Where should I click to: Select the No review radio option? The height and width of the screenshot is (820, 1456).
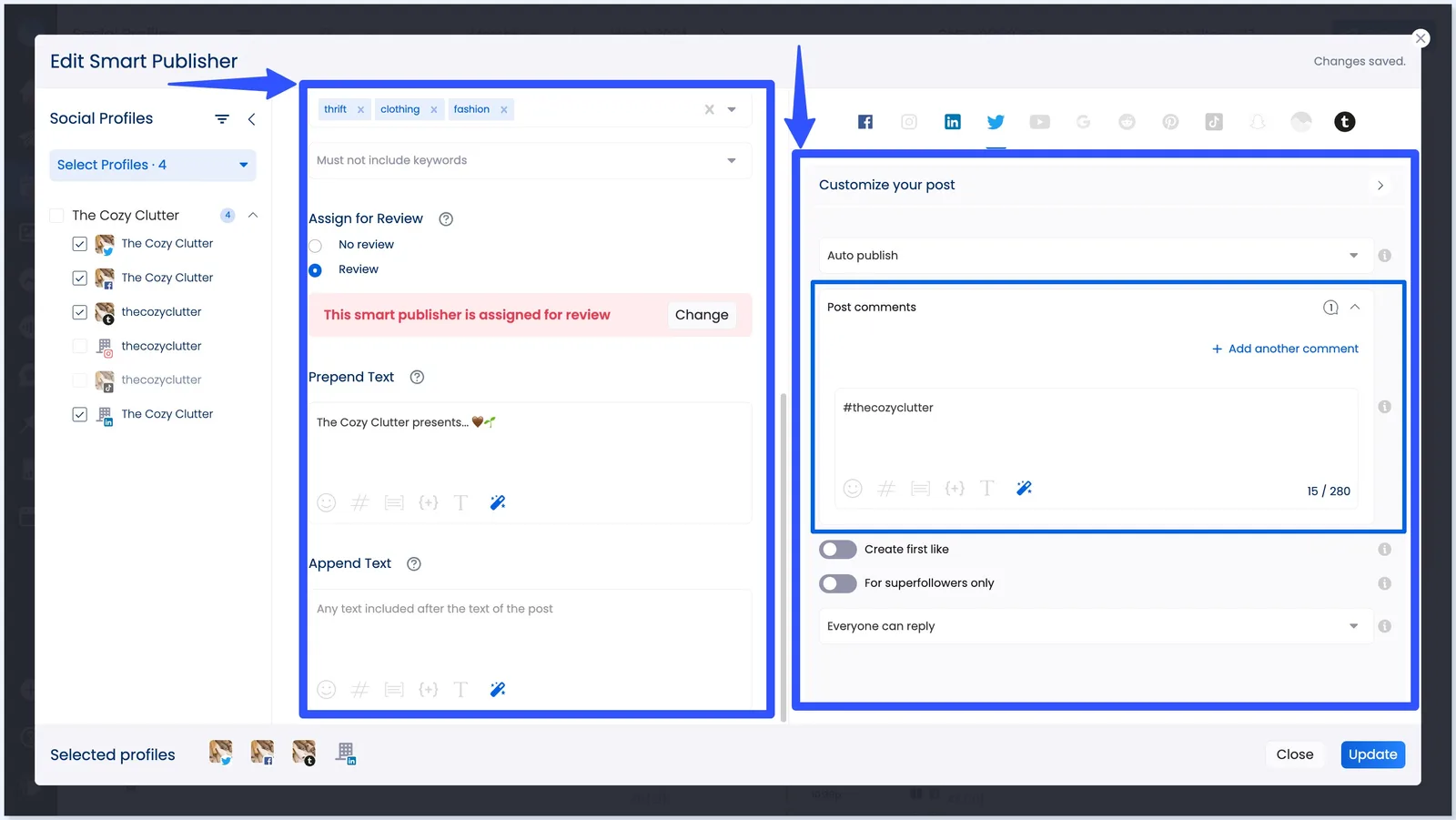coord(316,246)
